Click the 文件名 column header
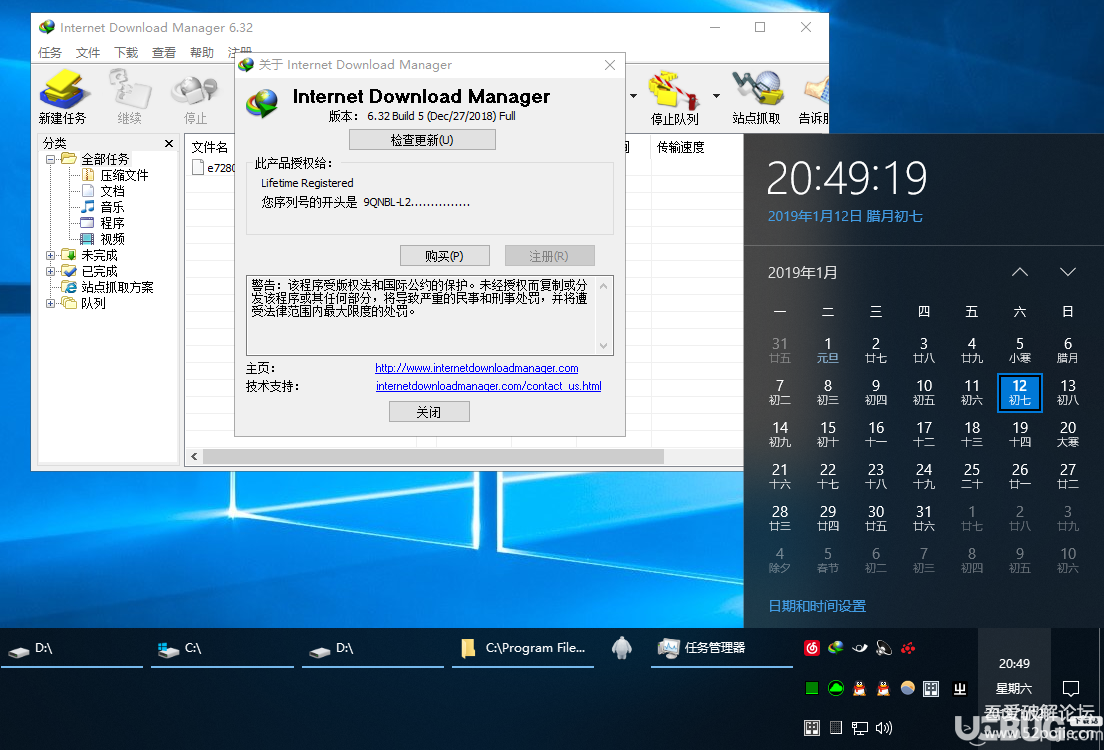 click(210, 147)
